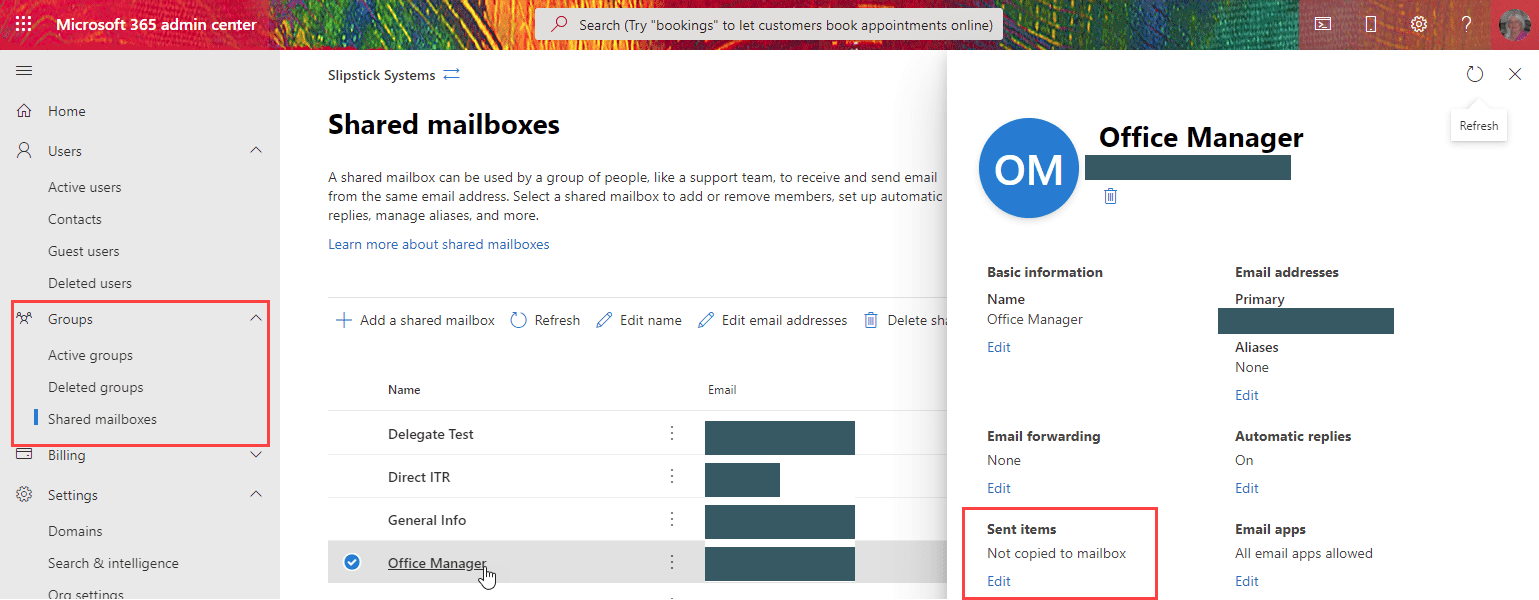Go to Deleted users
1539x600 pixels.
pos(90,283)
